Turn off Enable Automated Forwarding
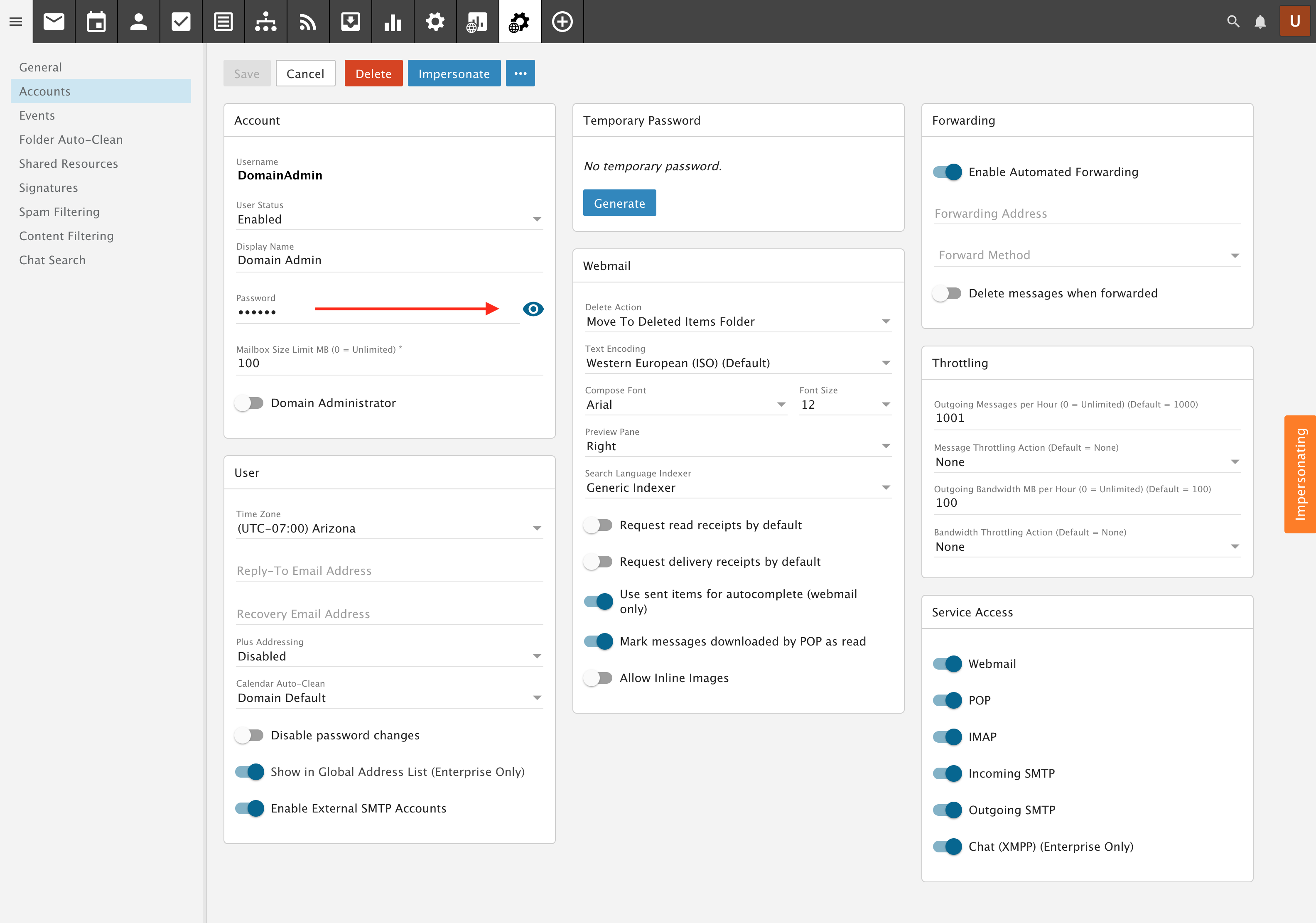 pyautogui.click(x=947, y=172)
